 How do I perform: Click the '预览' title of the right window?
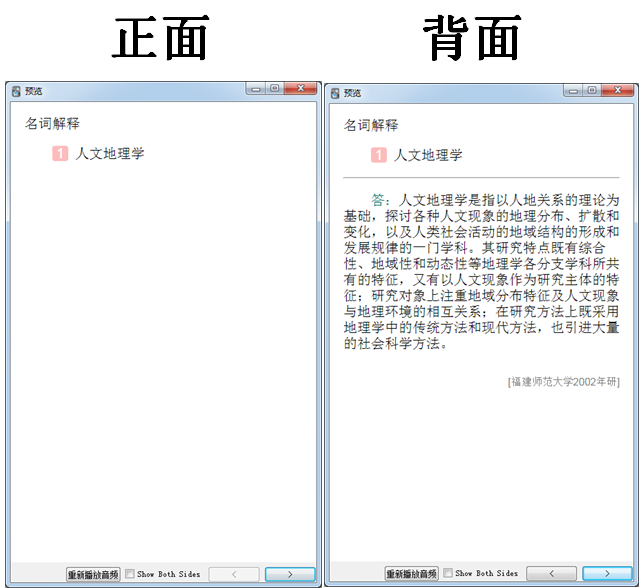[x=352, y=93]
